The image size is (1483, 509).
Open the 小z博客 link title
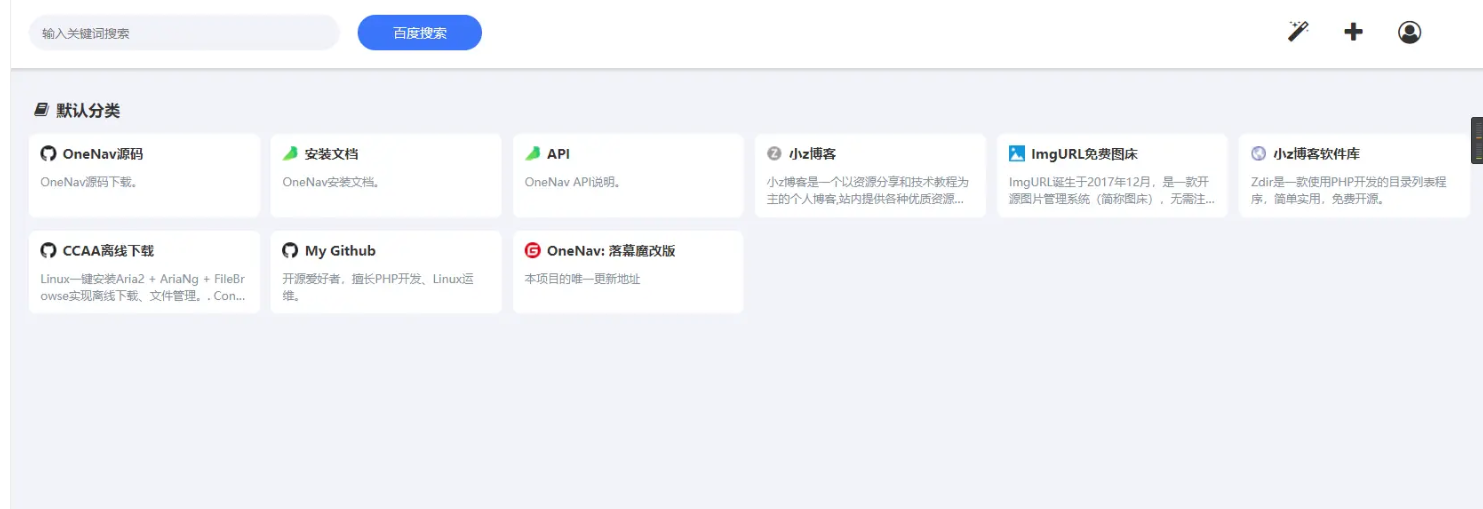tap(812, 154)
